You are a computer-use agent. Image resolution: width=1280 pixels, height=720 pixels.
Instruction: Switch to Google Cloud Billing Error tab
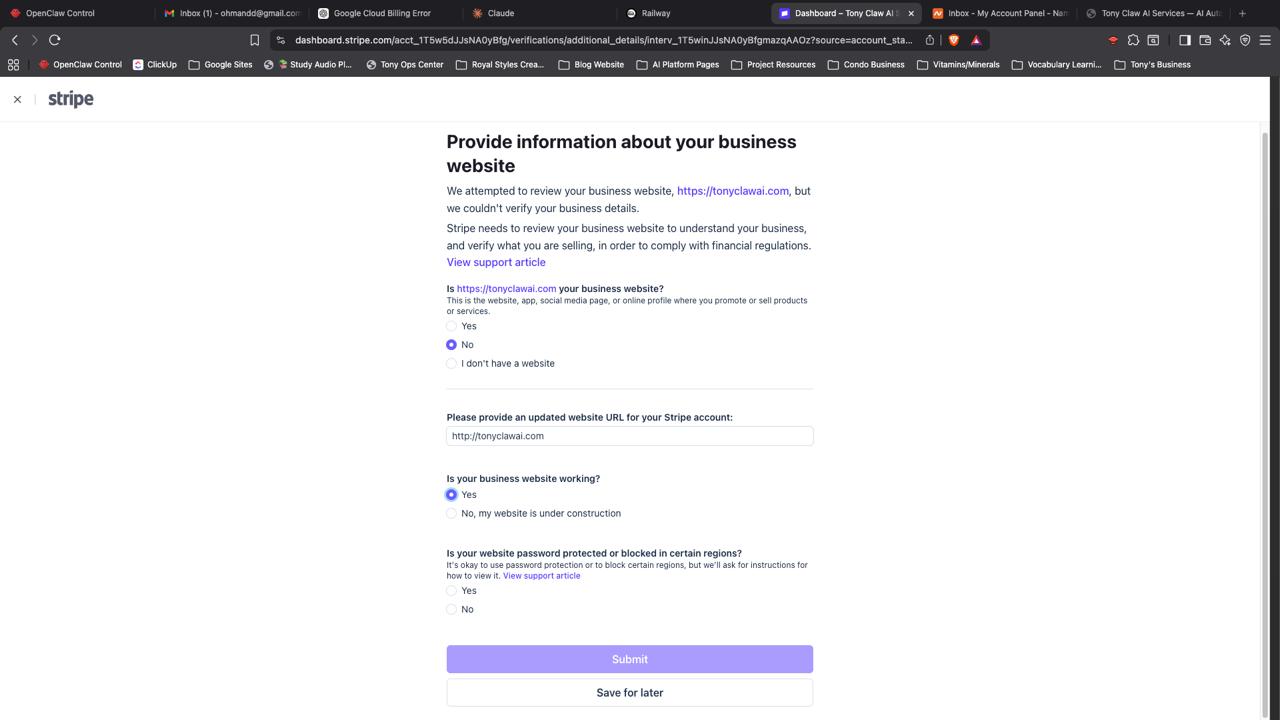381,13
